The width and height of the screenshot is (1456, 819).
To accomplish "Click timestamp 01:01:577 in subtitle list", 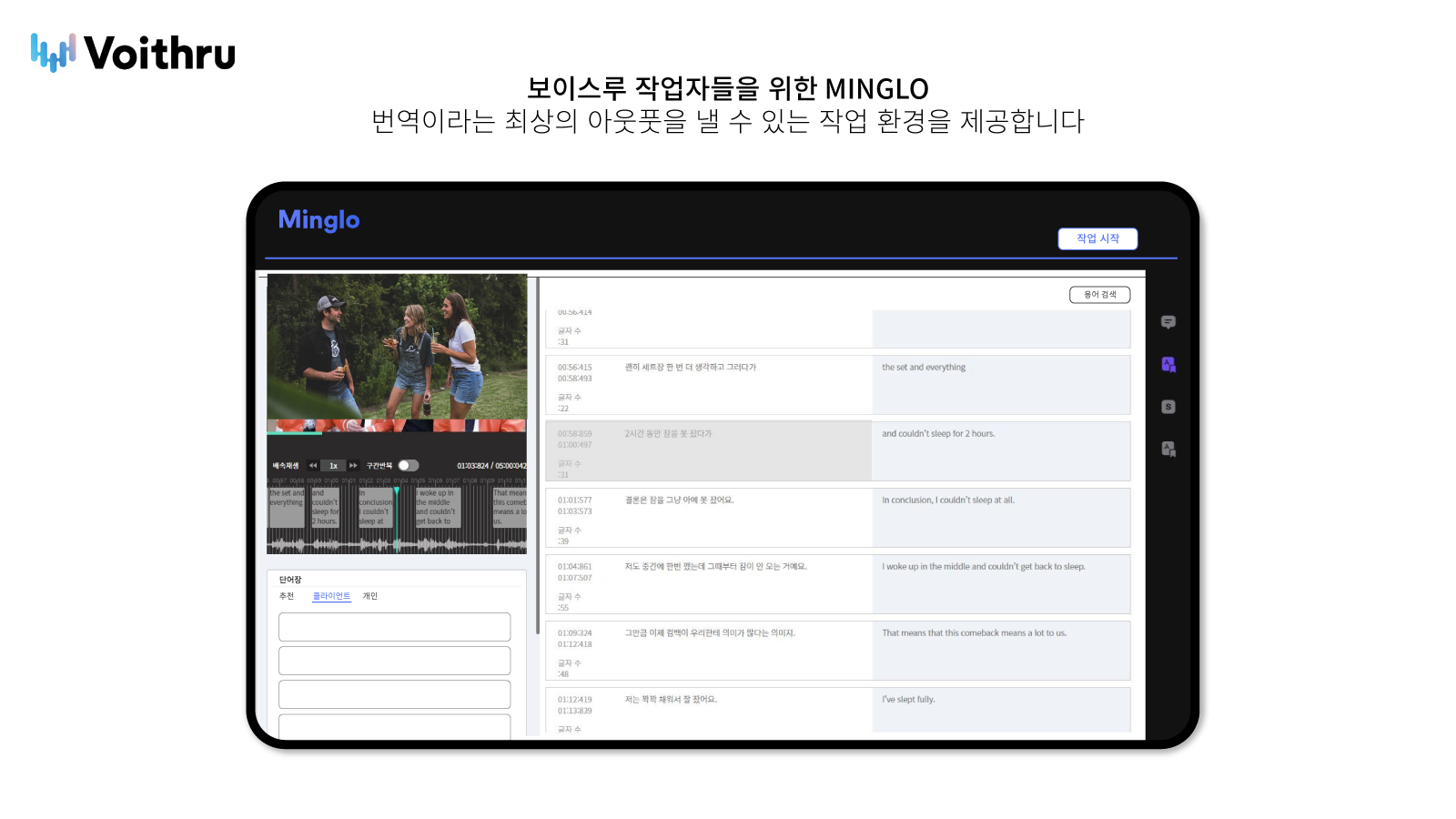I will pyautogui.click(x=574, y=500).
